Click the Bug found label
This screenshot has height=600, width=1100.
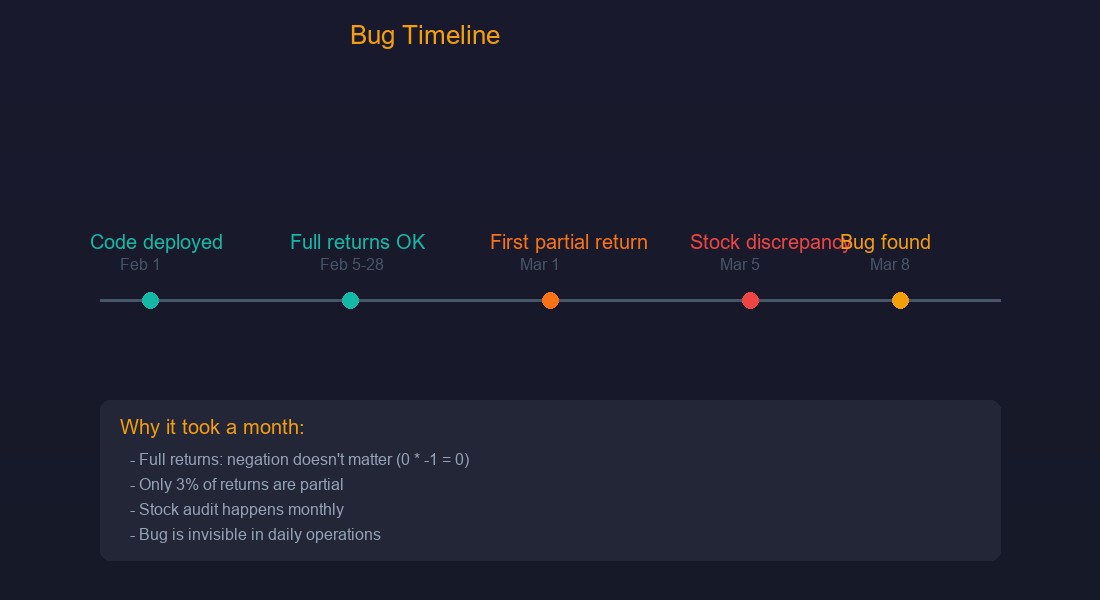pyautogui.click(x=887, y=242)
